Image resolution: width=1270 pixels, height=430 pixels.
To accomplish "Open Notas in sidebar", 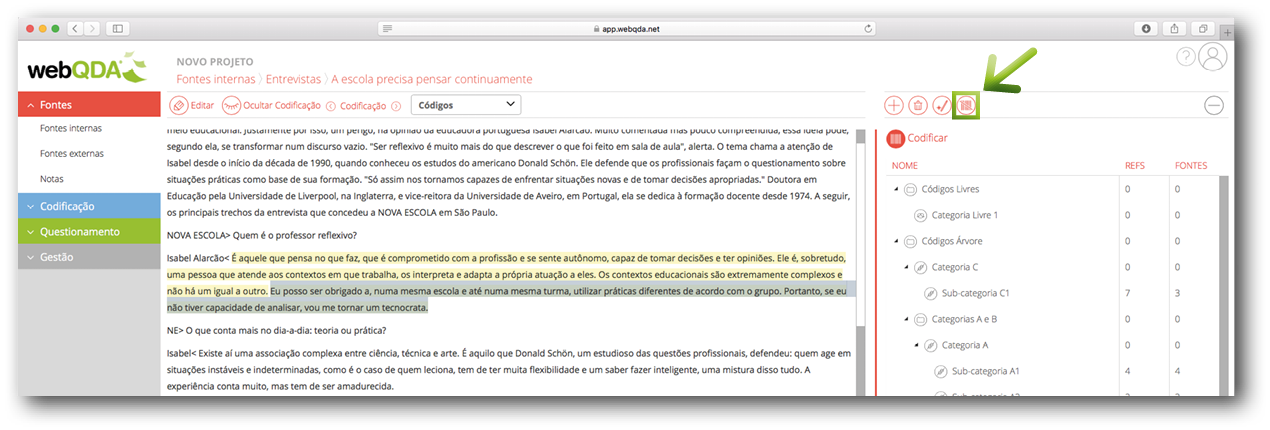I will (52, 178).
